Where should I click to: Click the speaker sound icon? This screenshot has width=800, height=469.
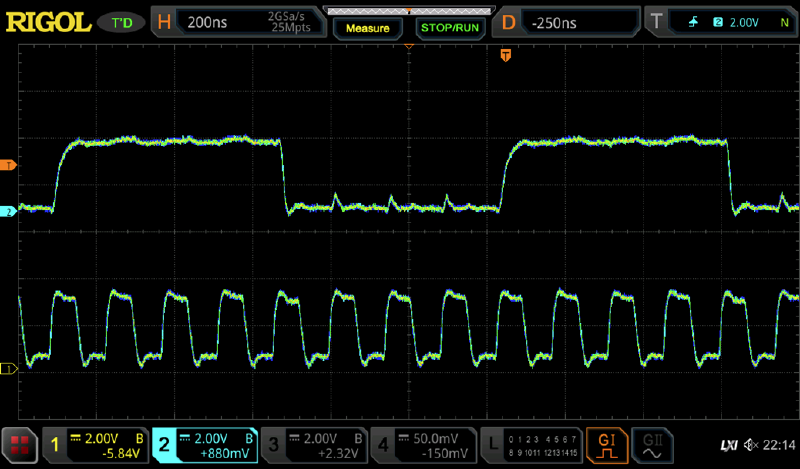click(749, 444)
